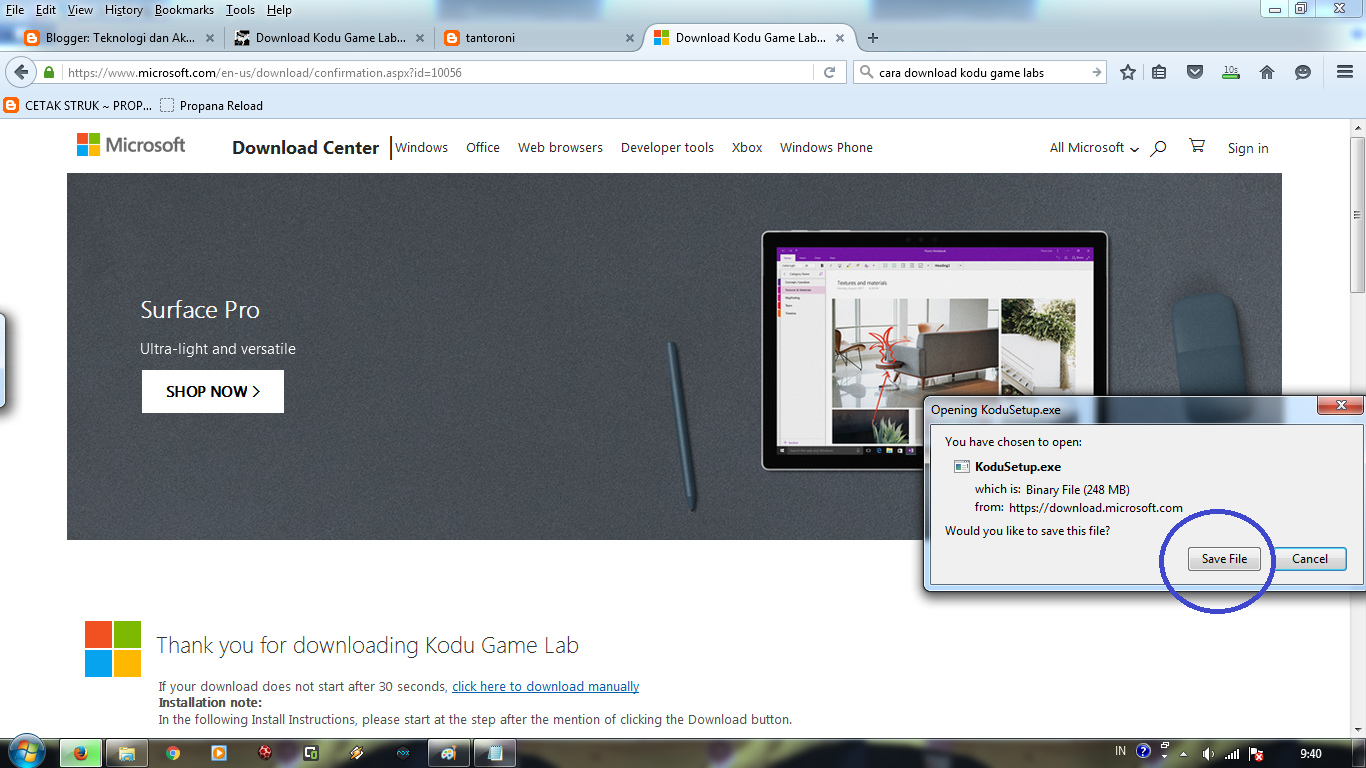Viewport: 1366px width, 768px height.
Task: Expand the All Microsoft dropdown
Action: [1094, 148]
